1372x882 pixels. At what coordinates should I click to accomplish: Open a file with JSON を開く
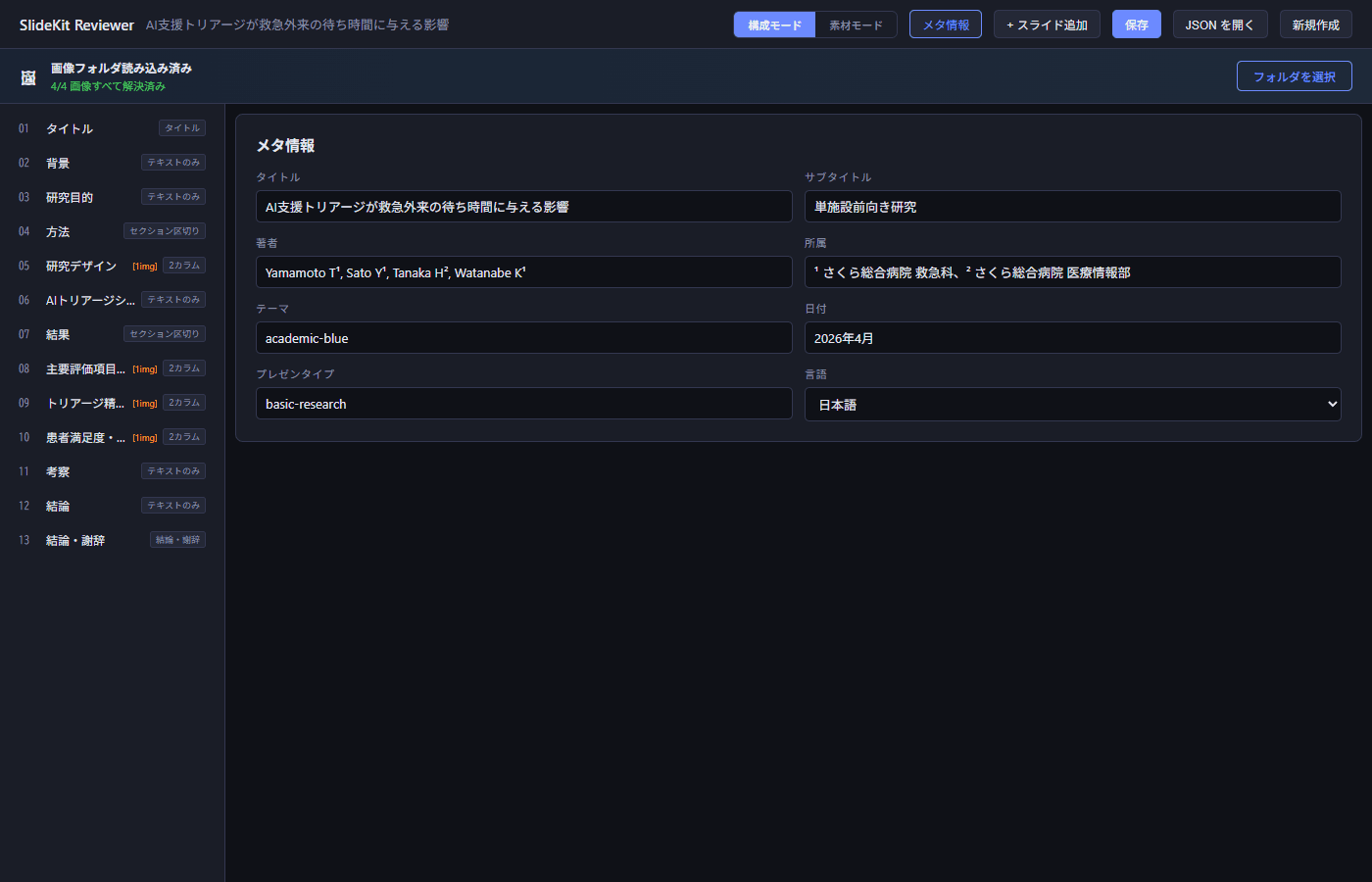pyautogui.click(x=1220, y=24)
